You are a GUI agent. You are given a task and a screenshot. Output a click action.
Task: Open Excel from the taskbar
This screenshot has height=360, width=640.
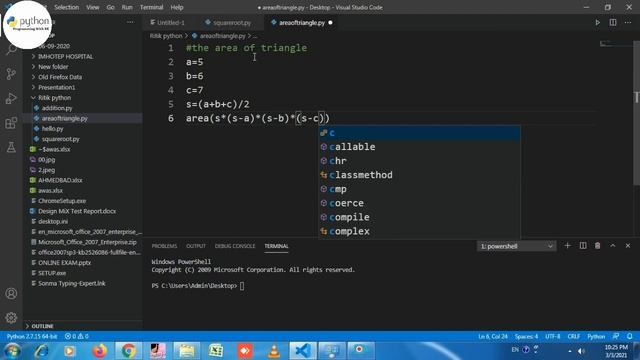click(x=216, y=351)
